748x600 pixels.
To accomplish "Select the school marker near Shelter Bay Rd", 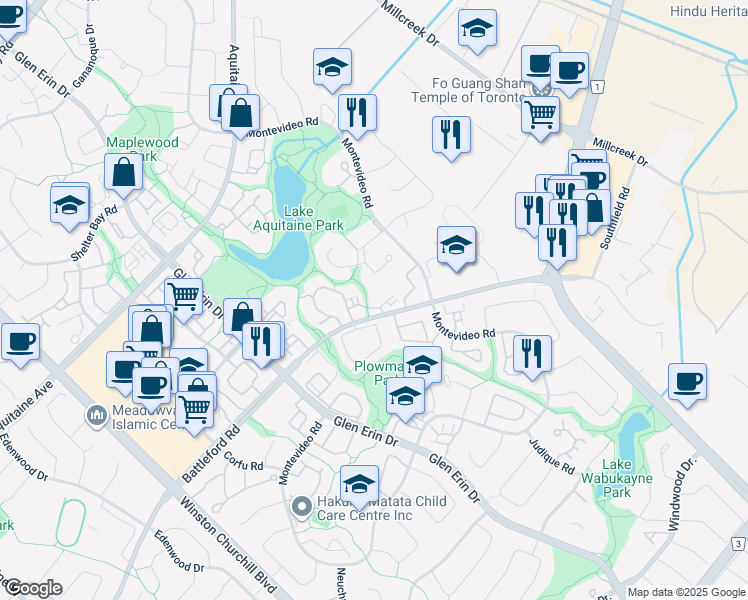I will 70,206.
